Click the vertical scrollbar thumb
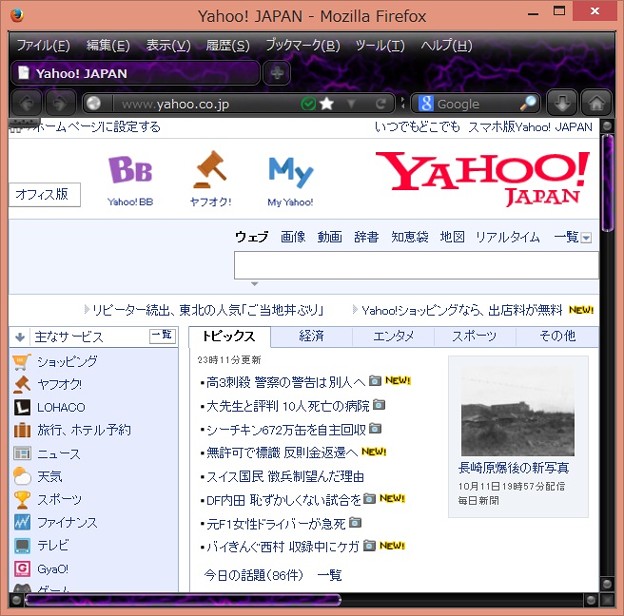Viewport: 624px width, 616px height. pos(607,183)
